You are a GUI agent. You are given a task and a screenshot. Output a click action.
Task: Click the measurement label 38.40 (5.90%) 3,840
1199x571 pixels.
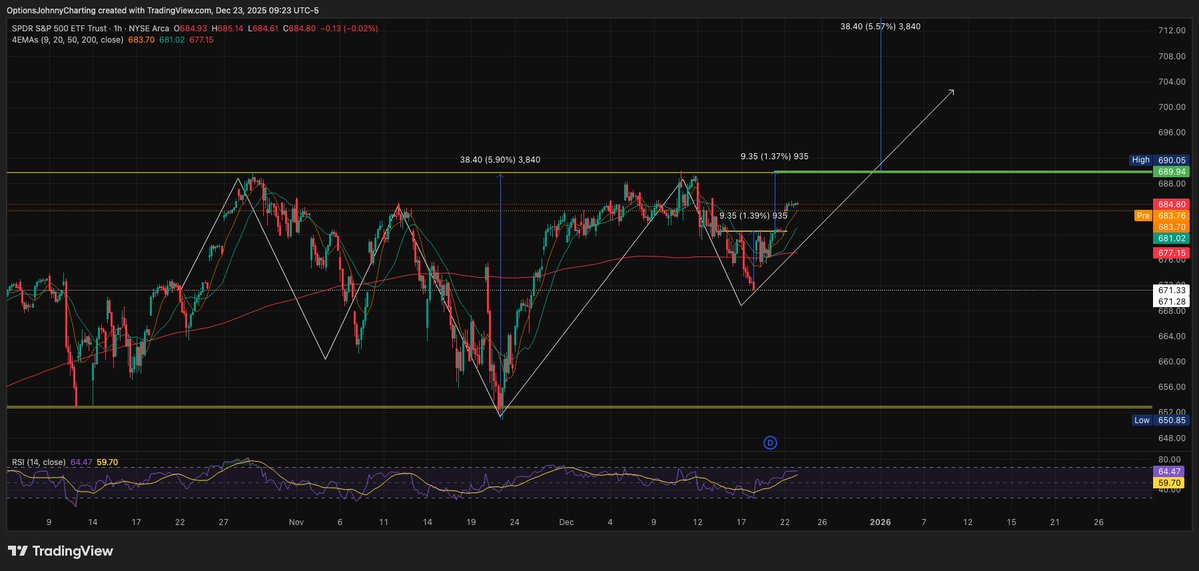500,160
